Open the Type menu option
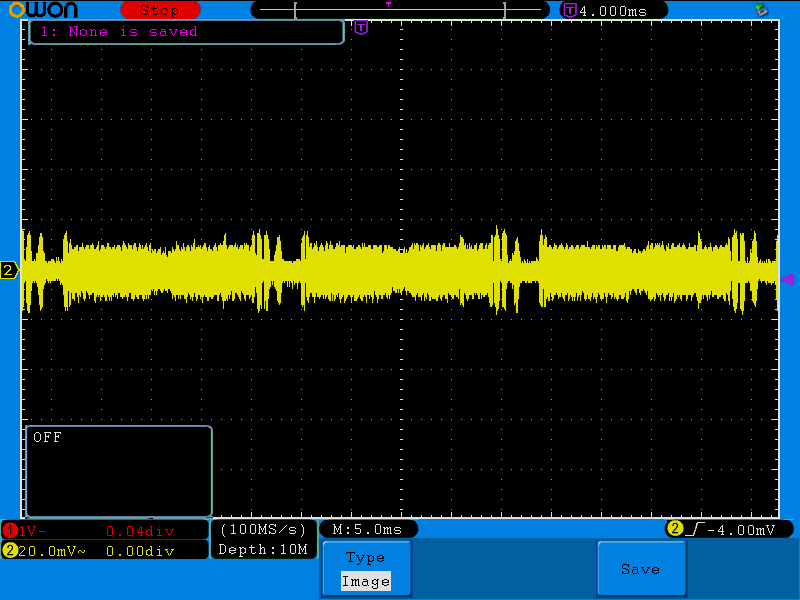Screen dimensions: 800x600 point(365,558)
